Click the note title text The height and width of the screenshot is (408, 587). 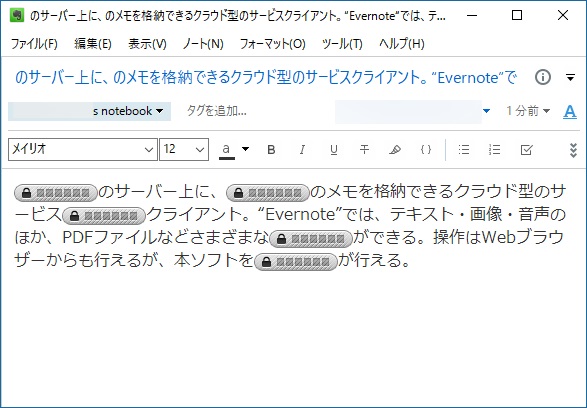click(x=265, y=78)
